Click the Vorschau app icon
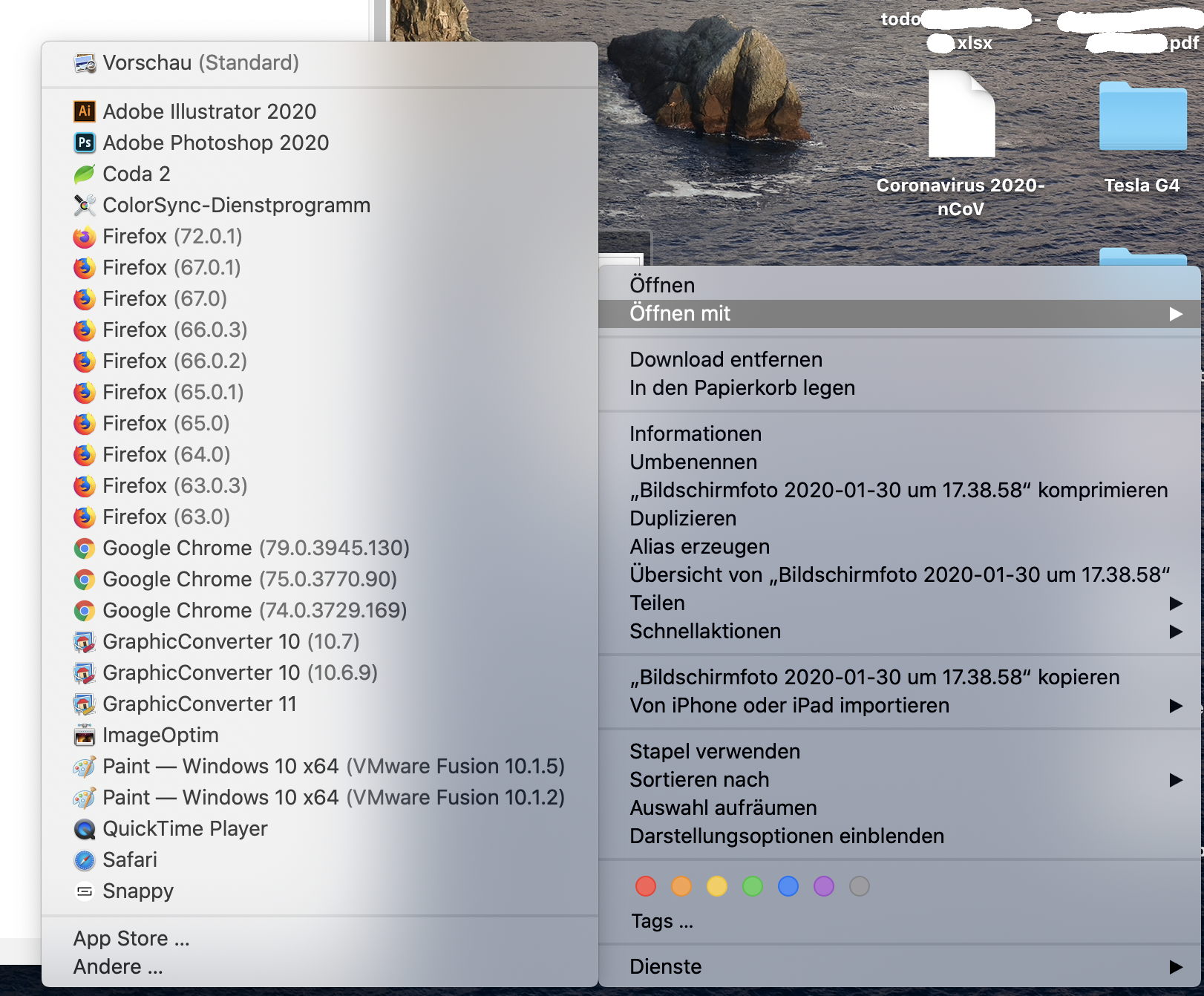The image size is (1204, 996). pos(85,63)
